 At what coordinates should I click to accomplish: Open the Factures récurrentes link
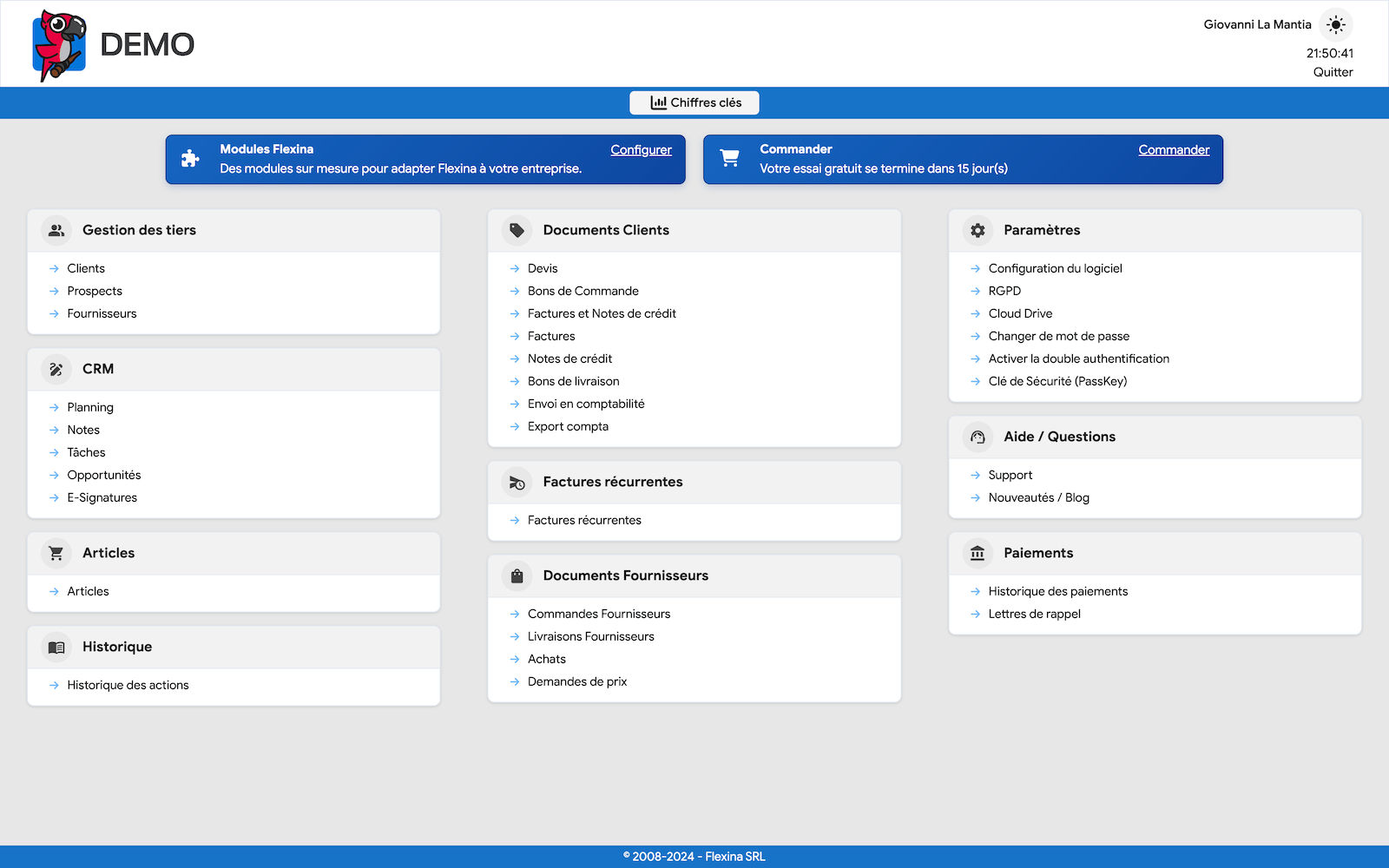(x=584, y=520)
